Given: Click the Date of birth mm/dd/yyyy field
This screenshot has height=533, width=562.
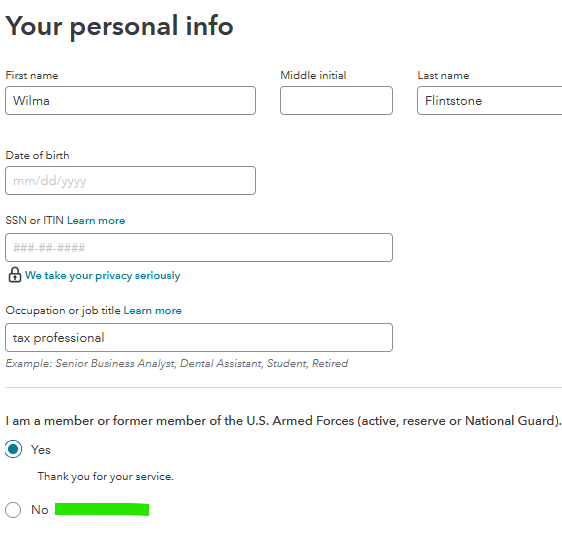Looking at the screenshot, I should click(130, 181).
